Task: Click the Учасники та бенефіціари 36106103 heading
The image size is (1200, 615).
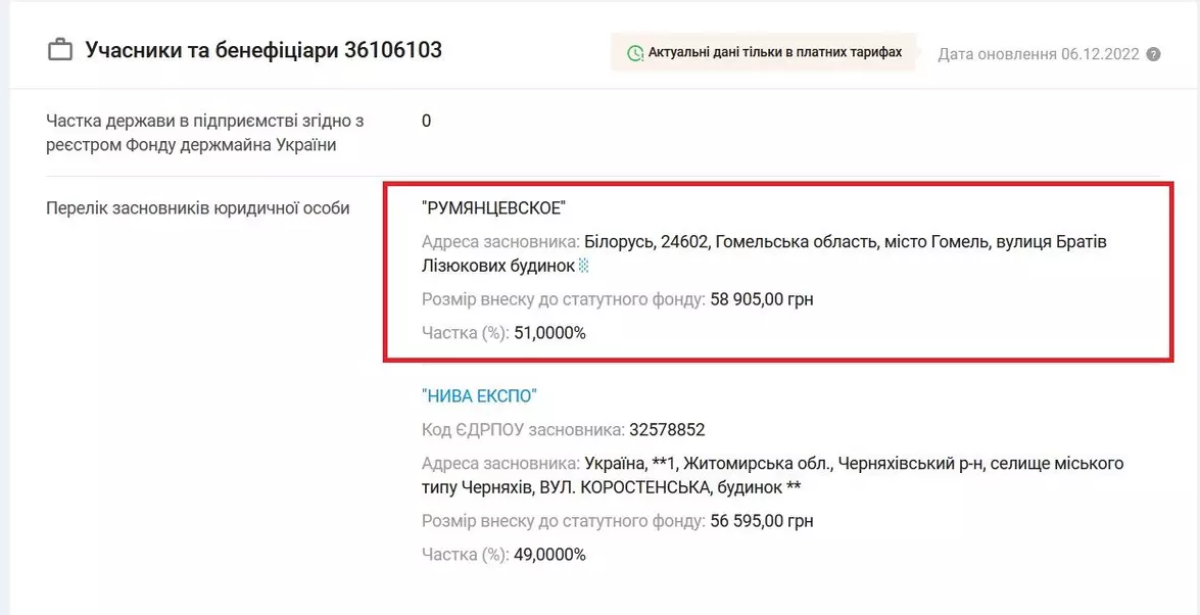Action: point(263,50)
